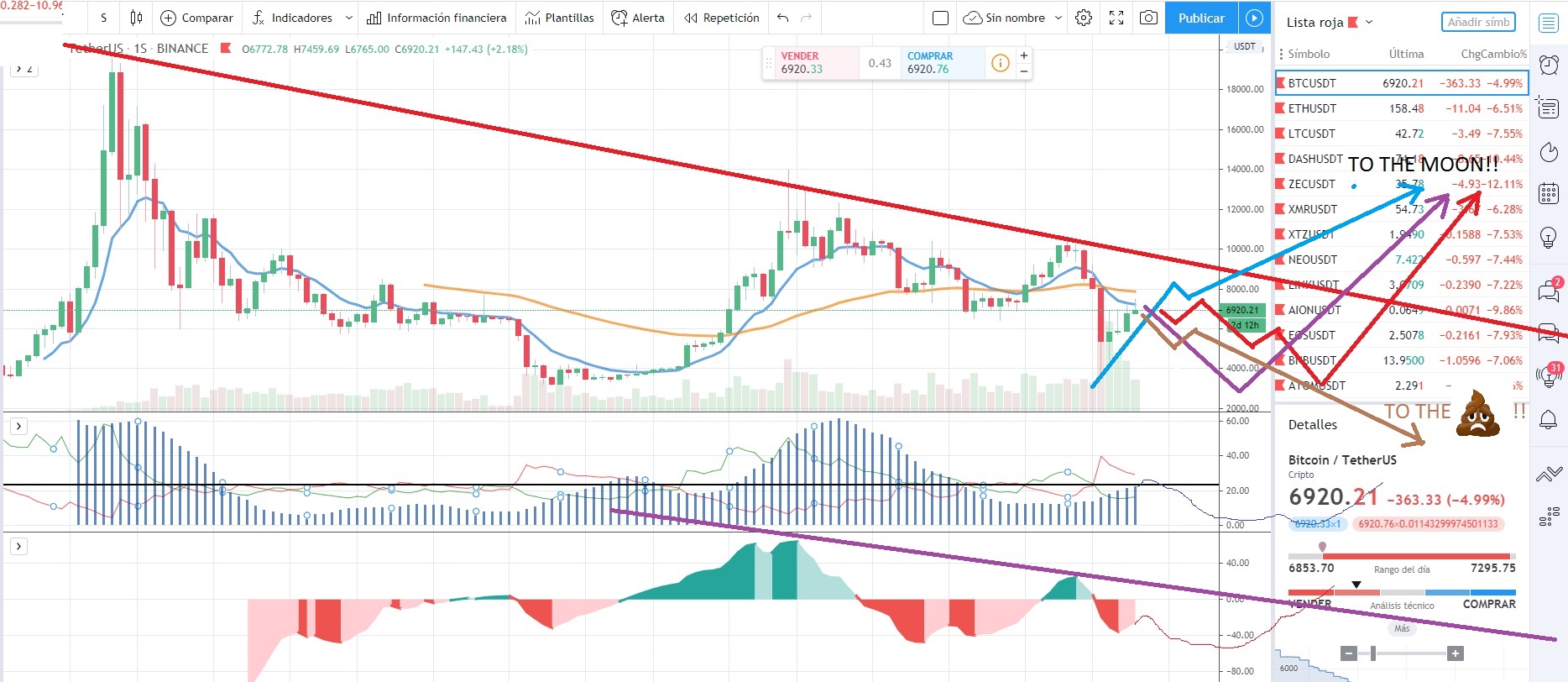Sort watchlist by Última column
The height and width of the screenshot is (682, 1568).
(1406, 54)
